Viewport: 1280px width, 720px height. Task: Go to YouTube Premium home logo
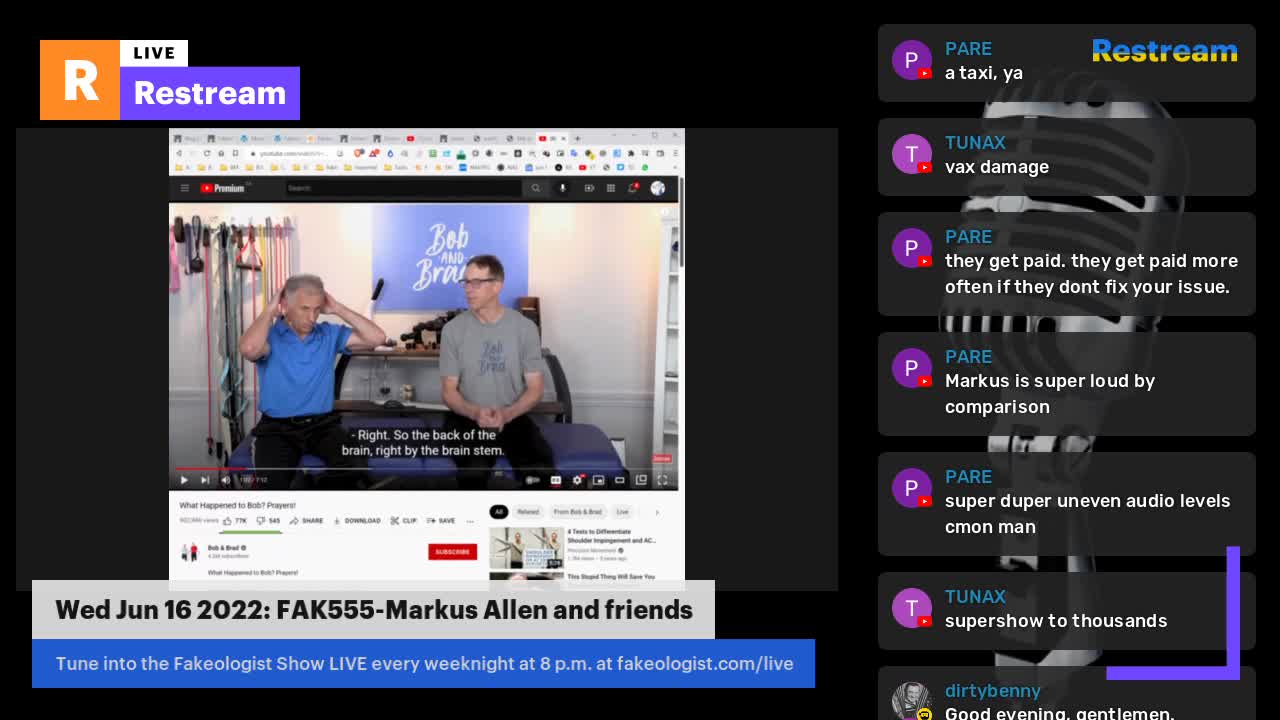(x=223, y=188)
